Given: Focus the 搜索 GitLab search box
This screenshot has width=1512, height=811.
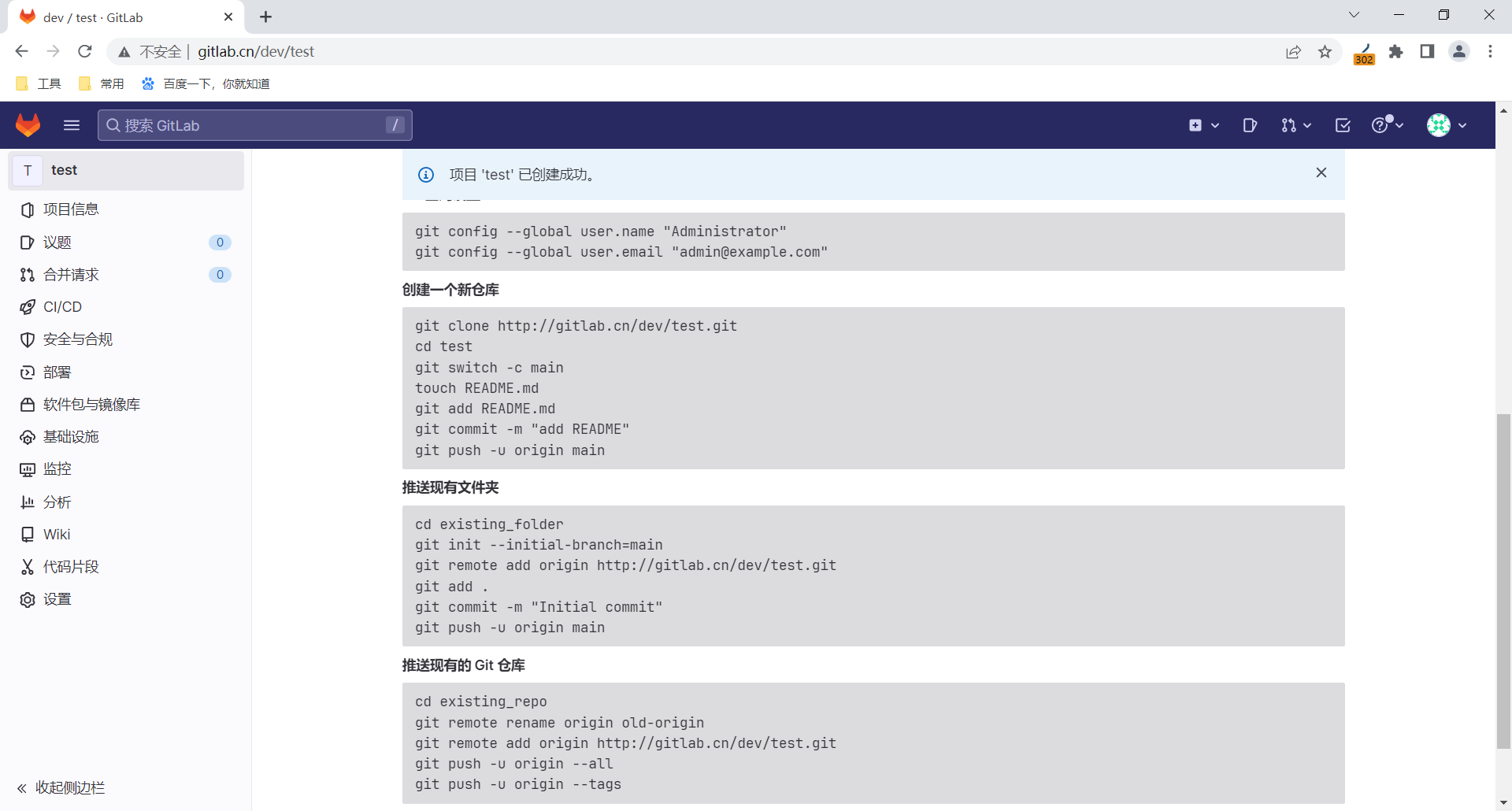Looking at the screenshot, I should [x=255, y=125].
